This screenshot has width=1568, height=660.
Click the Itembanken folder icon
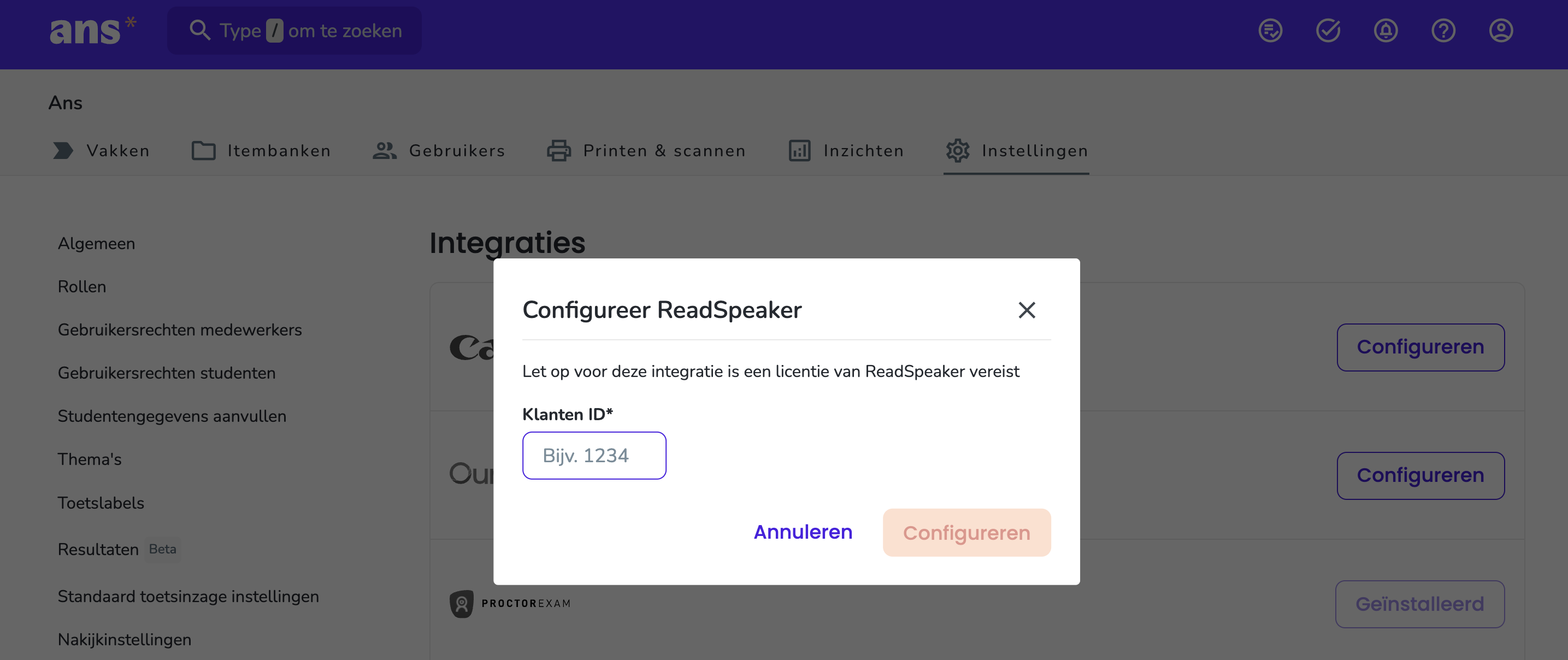pos(203,150)
